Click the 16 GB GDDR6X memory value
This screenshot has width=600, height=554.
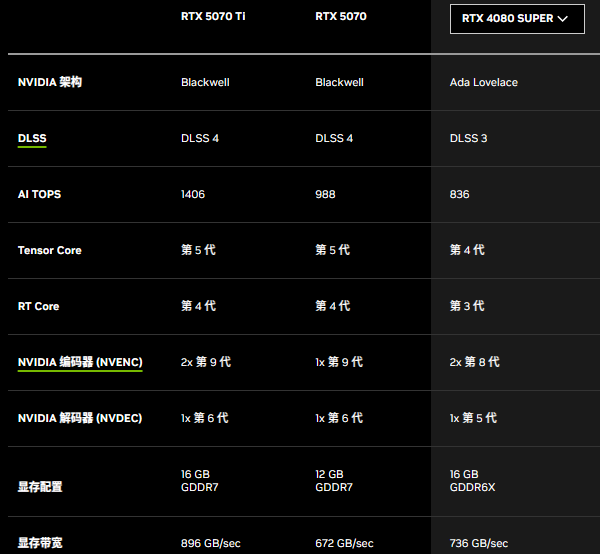472,481
